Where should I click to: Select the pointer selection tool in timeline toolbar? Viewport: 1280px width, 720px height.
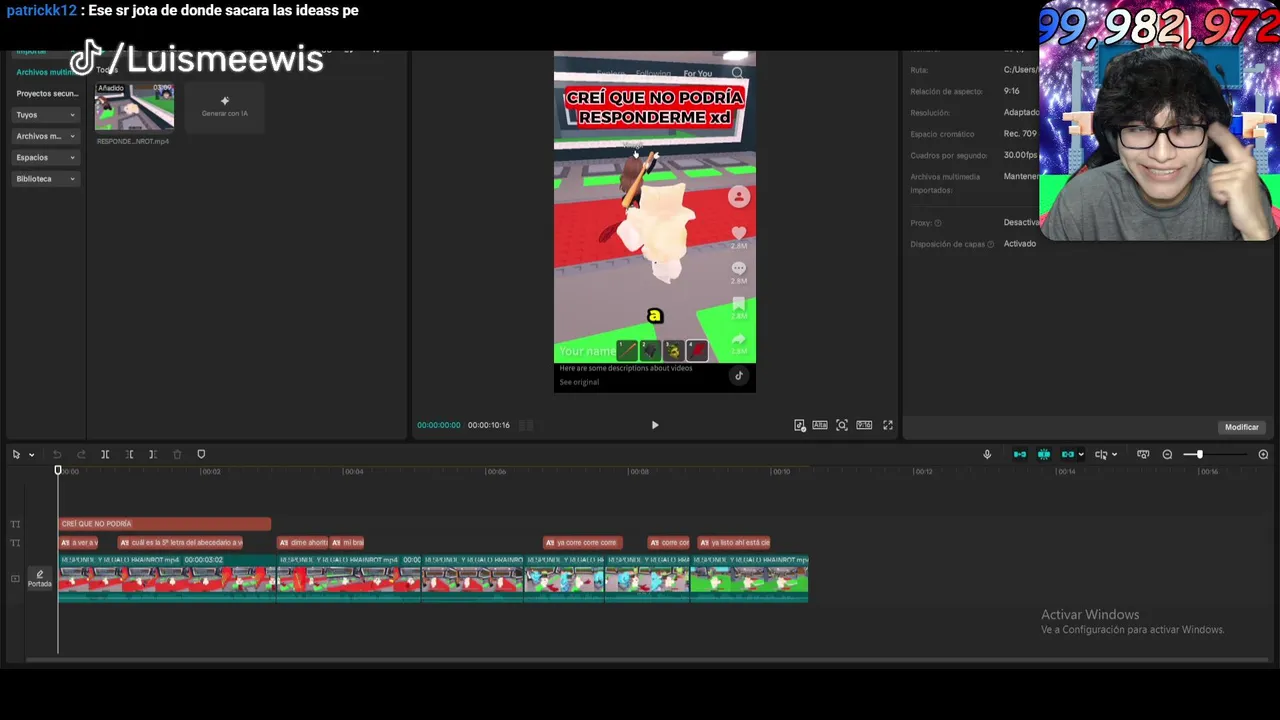click(16, 454)
